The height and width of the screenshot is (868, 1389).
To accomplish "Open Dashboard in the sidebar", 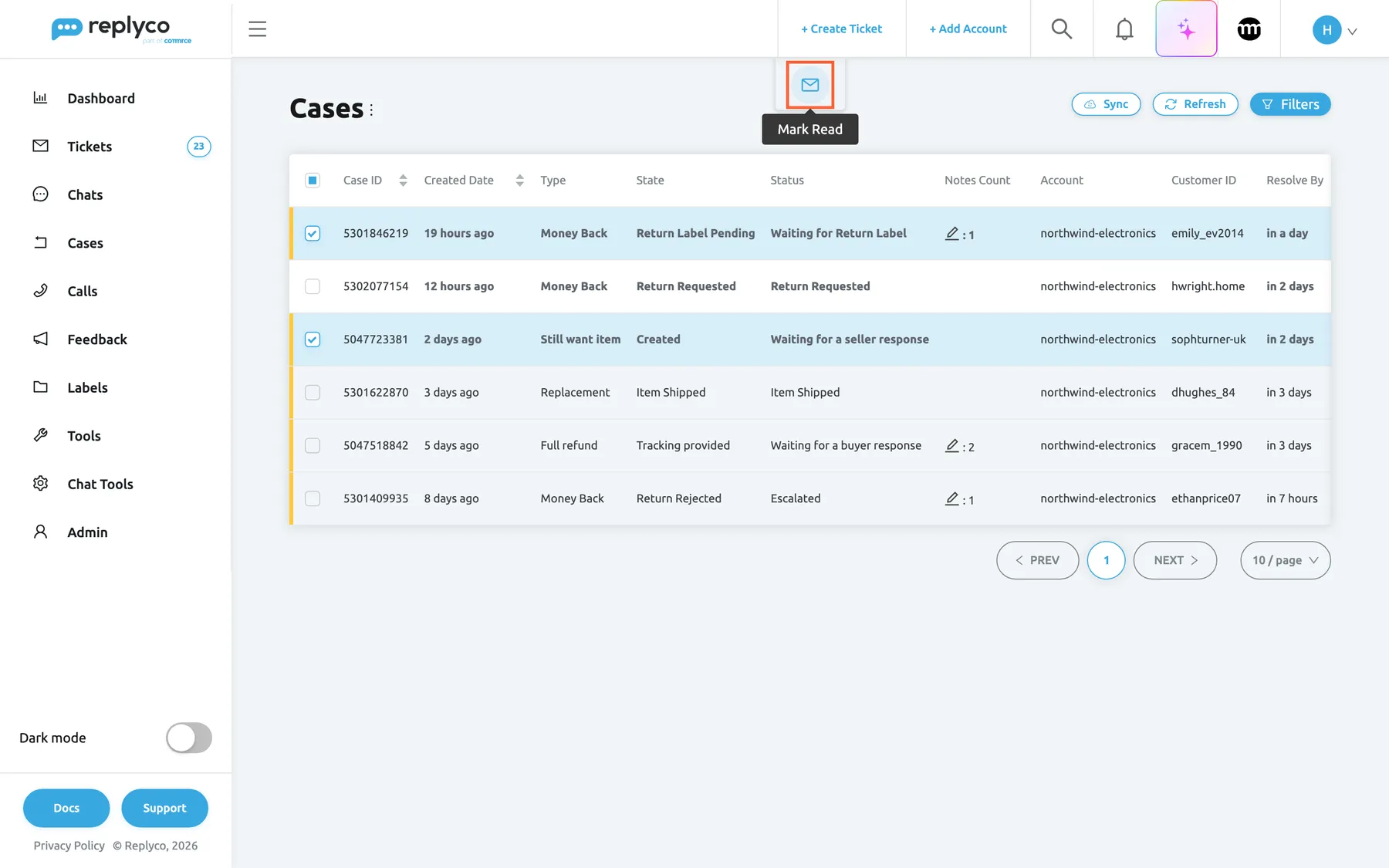I will tap(101, 98).
